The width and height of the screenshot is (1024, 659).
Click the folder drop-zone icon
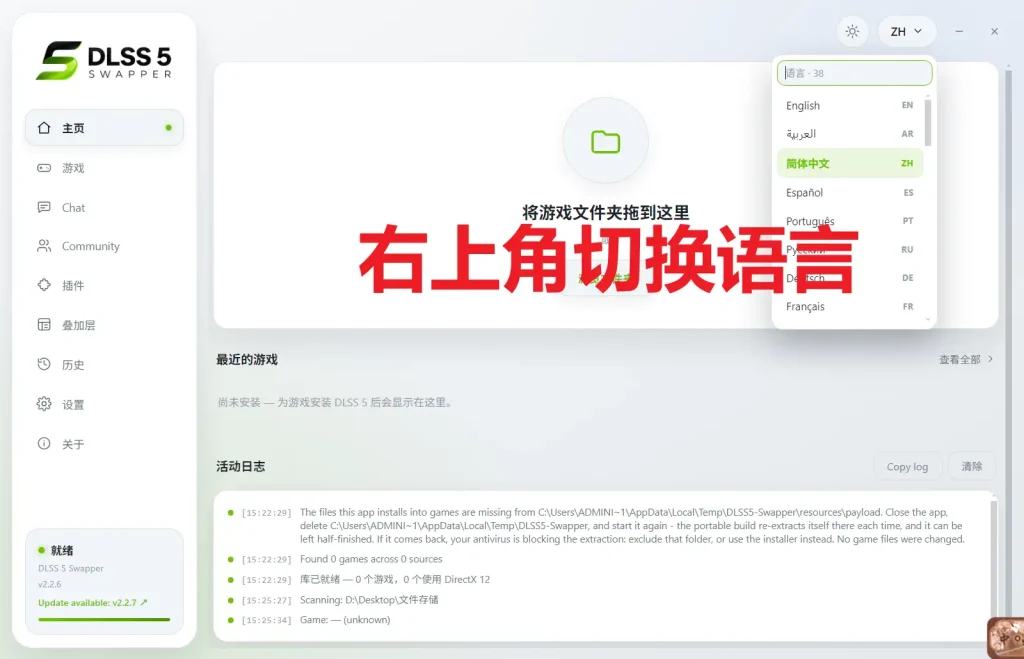point(605,141)
